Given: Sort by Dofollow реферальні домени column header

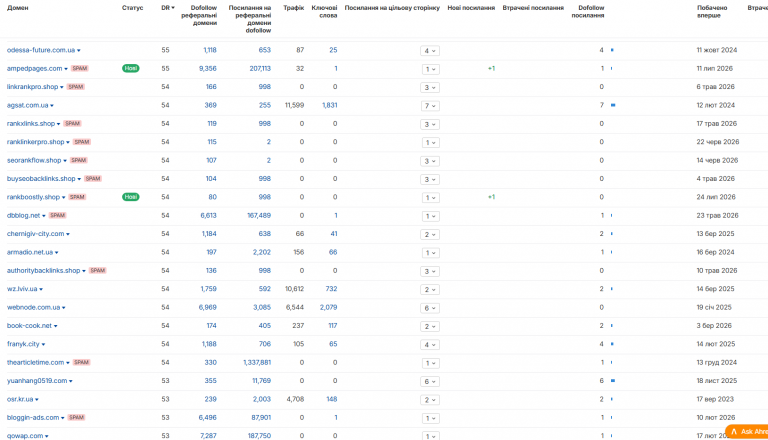Looking at the screenshot, I should [199, 15].
